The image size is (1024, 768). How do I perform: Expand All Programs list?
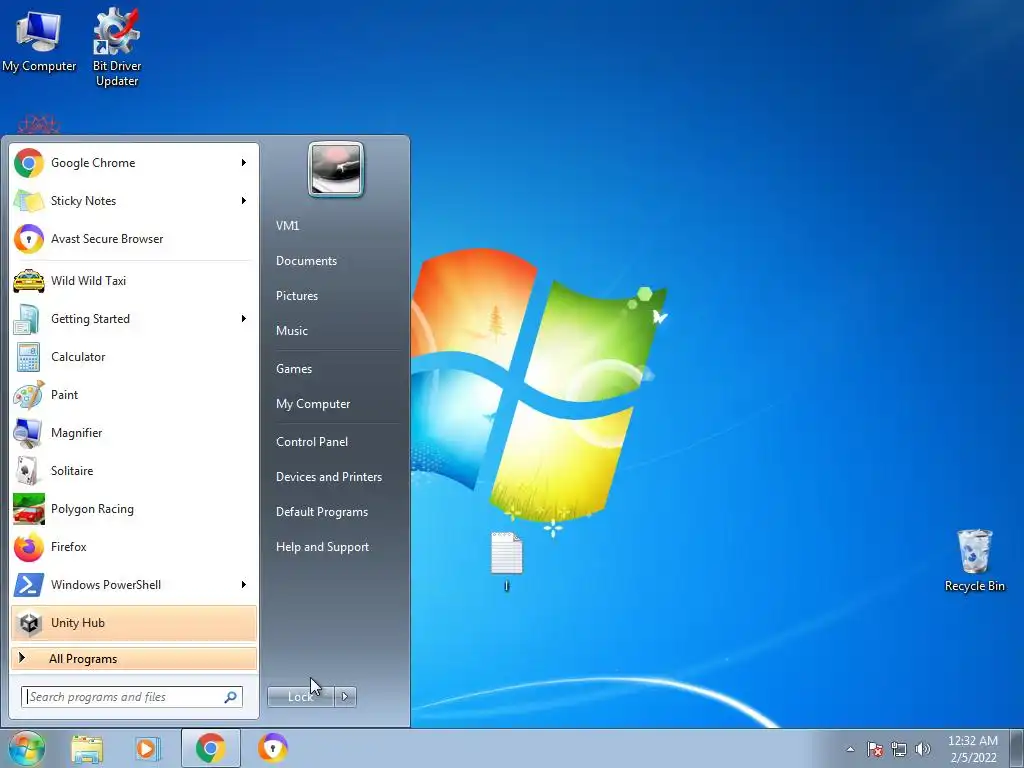pos(134,658)
